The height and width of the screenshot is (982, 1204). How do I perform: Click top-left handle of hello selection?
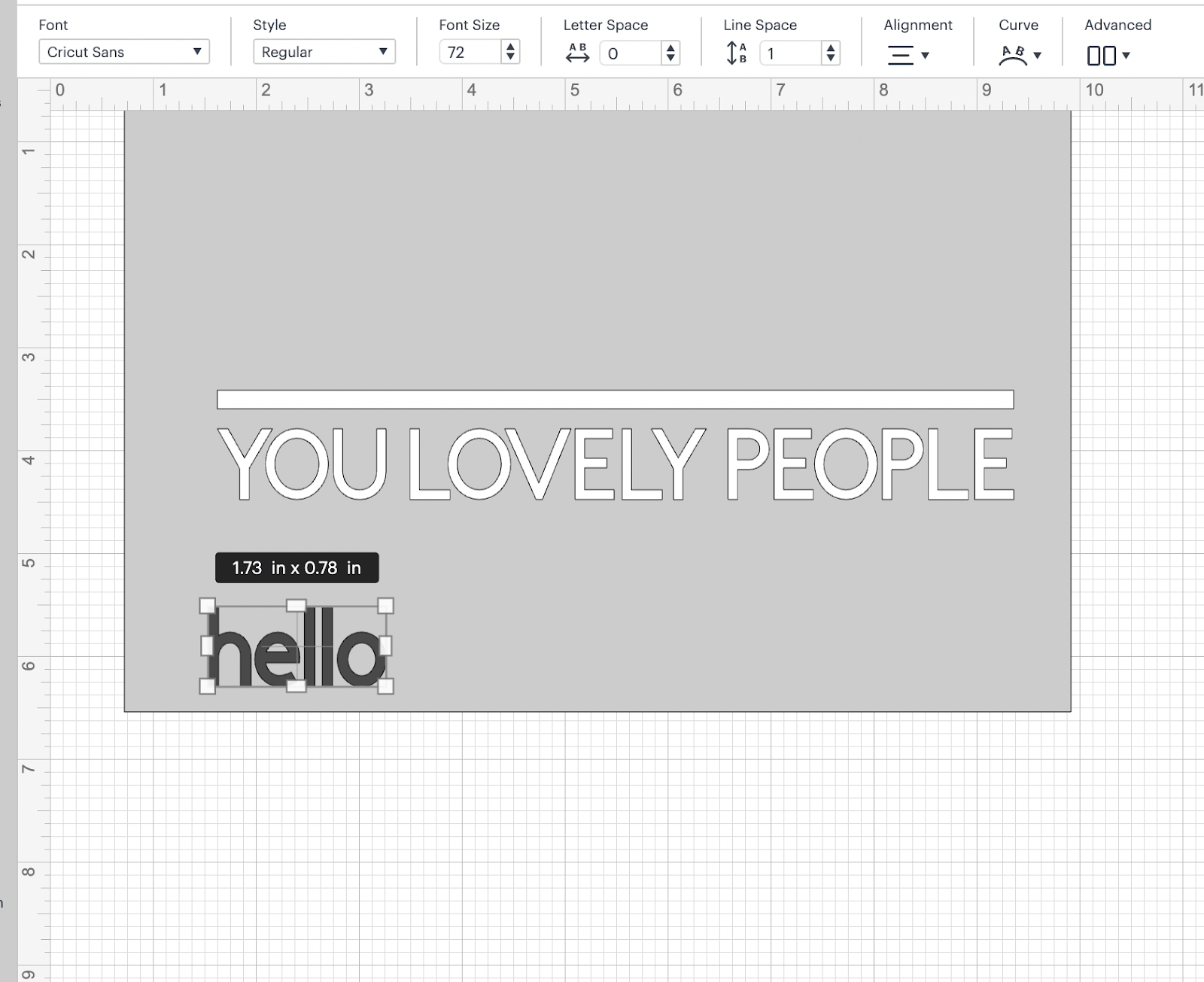click(x=207, y=606)
